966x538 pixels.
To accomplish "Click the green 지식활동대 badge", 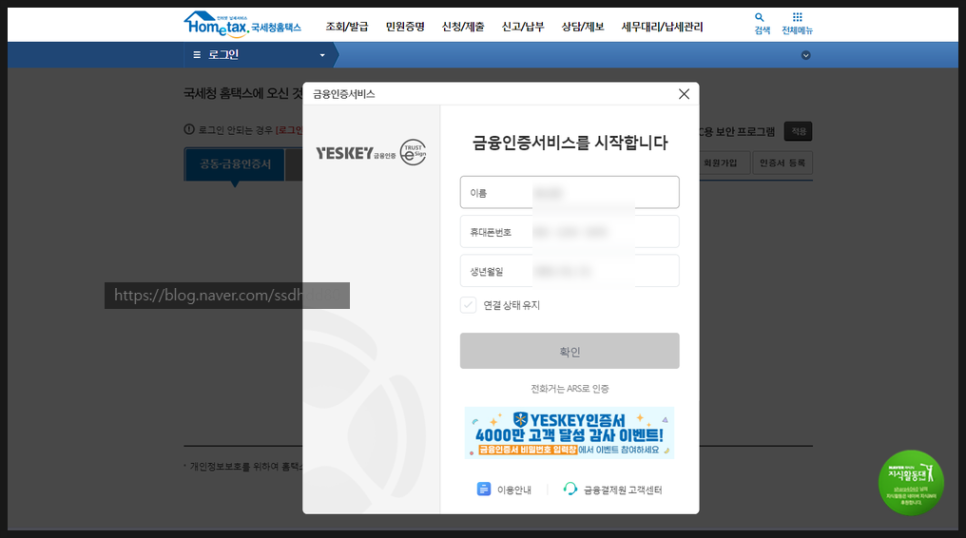I will click(x=911, y=483).
